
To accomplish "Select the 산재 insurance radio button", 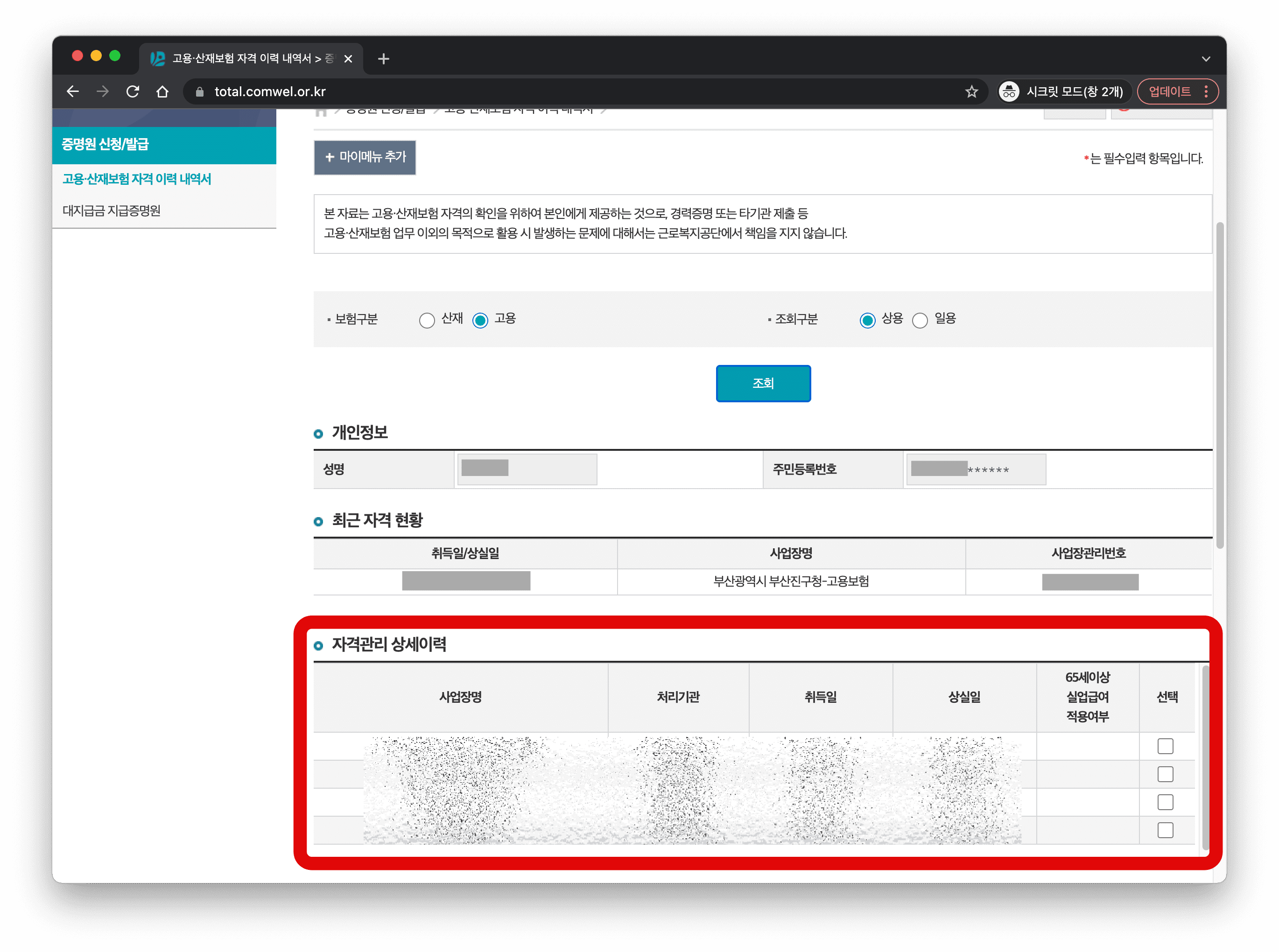I will click(427, 321).
